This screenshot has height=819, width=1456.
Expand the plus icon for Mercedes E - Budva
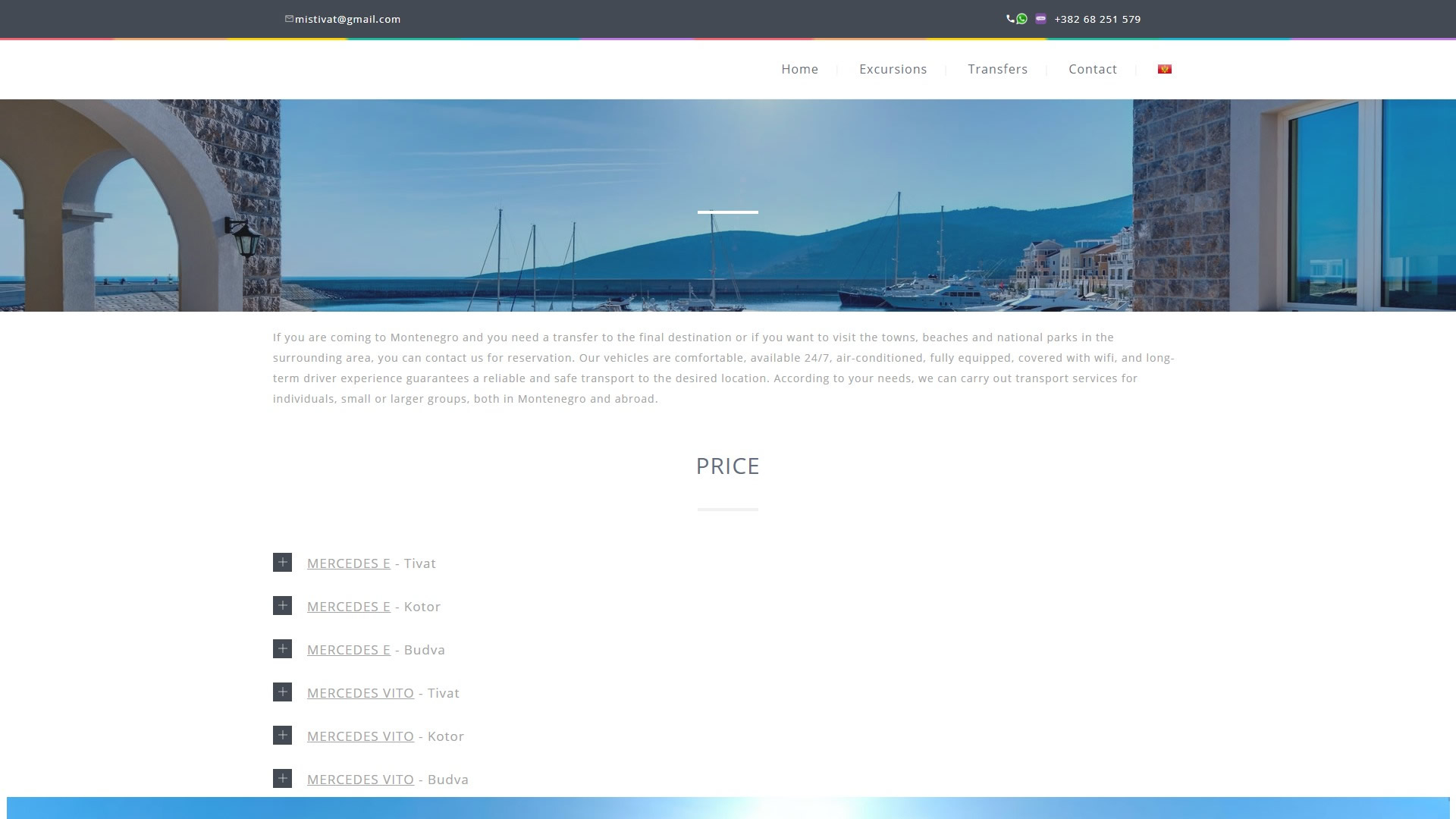click(x=282, y=648)
